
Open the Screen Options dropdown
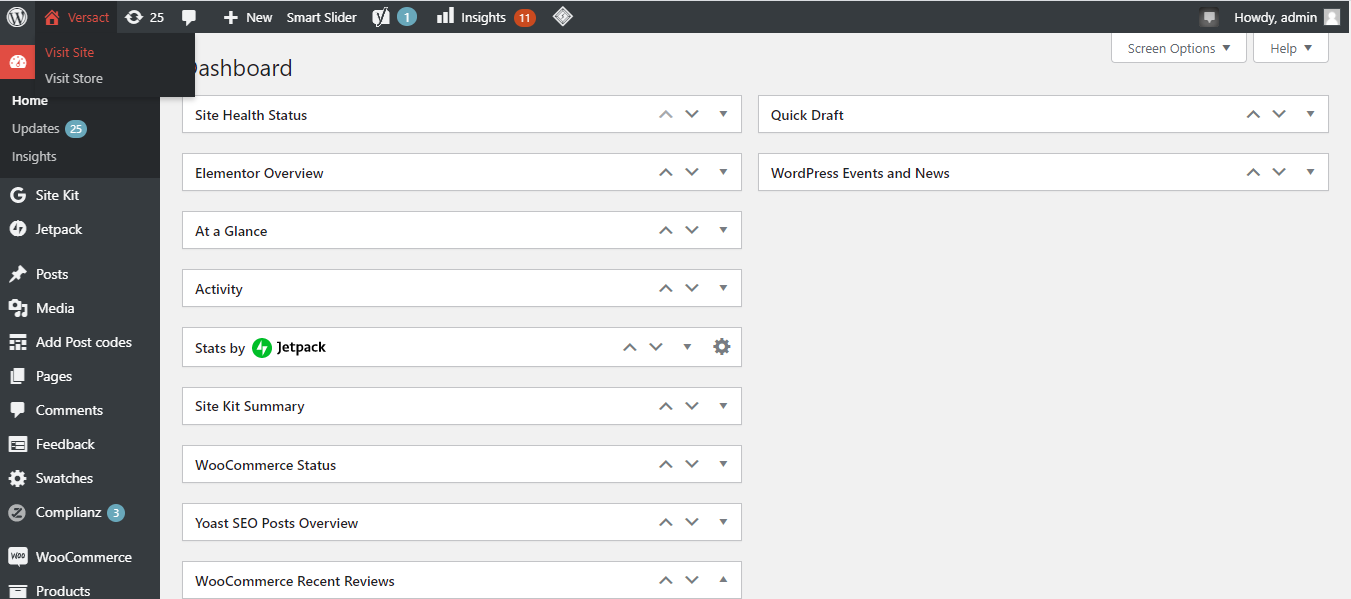tap(1179, 48)
